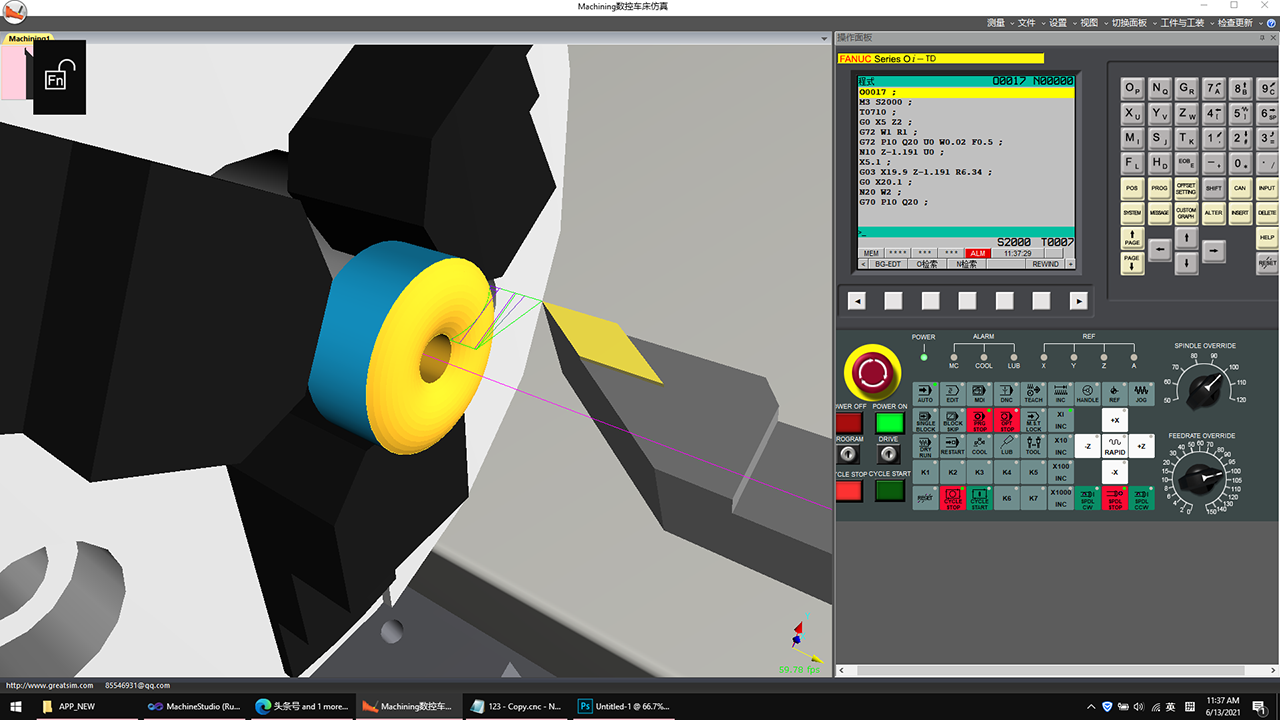Toggle the SINGLE BLOCK key
Screen dimensions: 1280x720
click(x=925, y=421)
